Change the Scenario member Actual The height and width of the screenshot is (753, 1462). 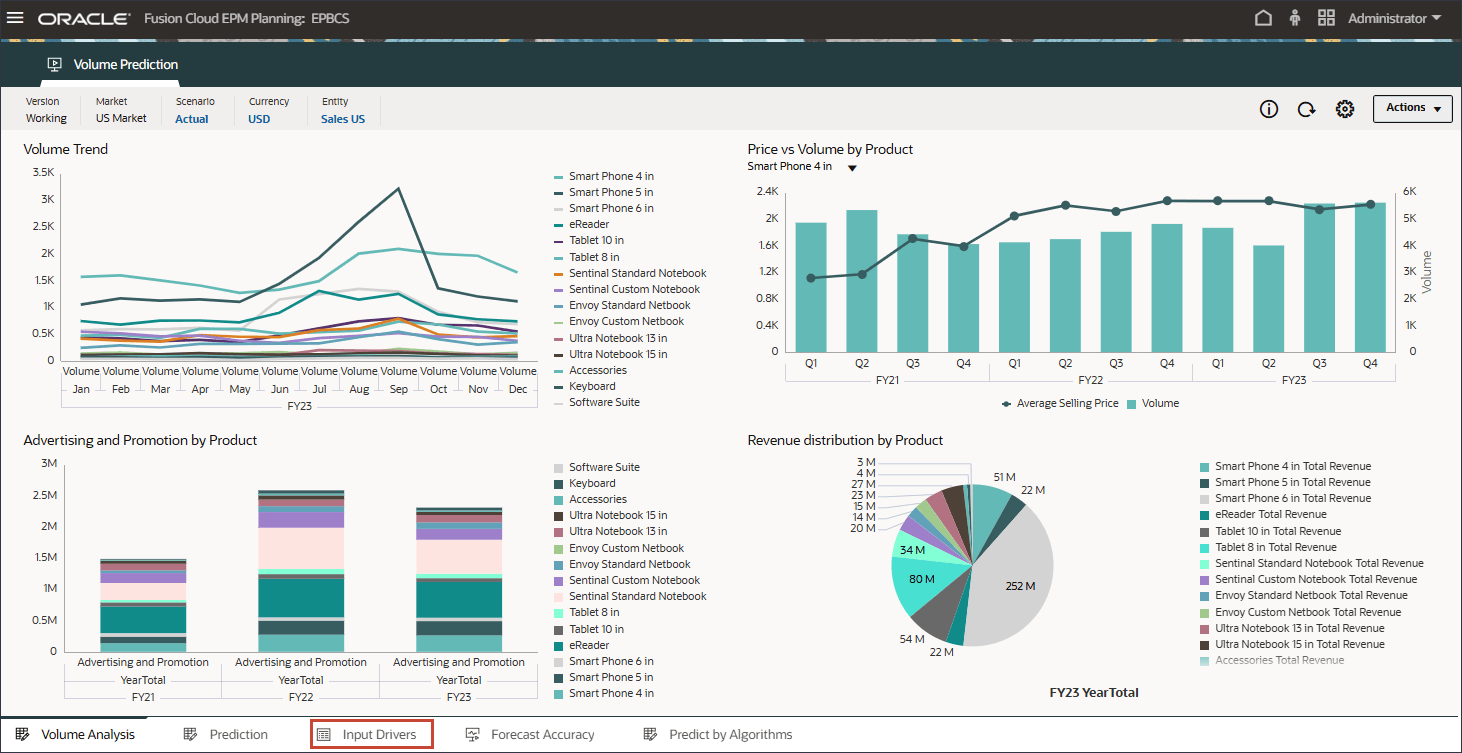(192, 118)
